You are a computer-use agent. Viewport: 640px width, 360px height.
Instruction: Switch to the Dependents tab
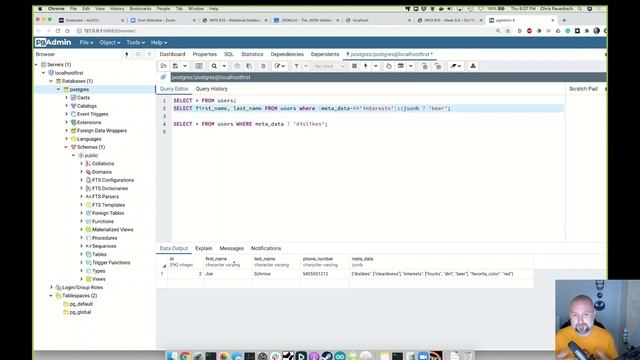click(x=325, y=54)
